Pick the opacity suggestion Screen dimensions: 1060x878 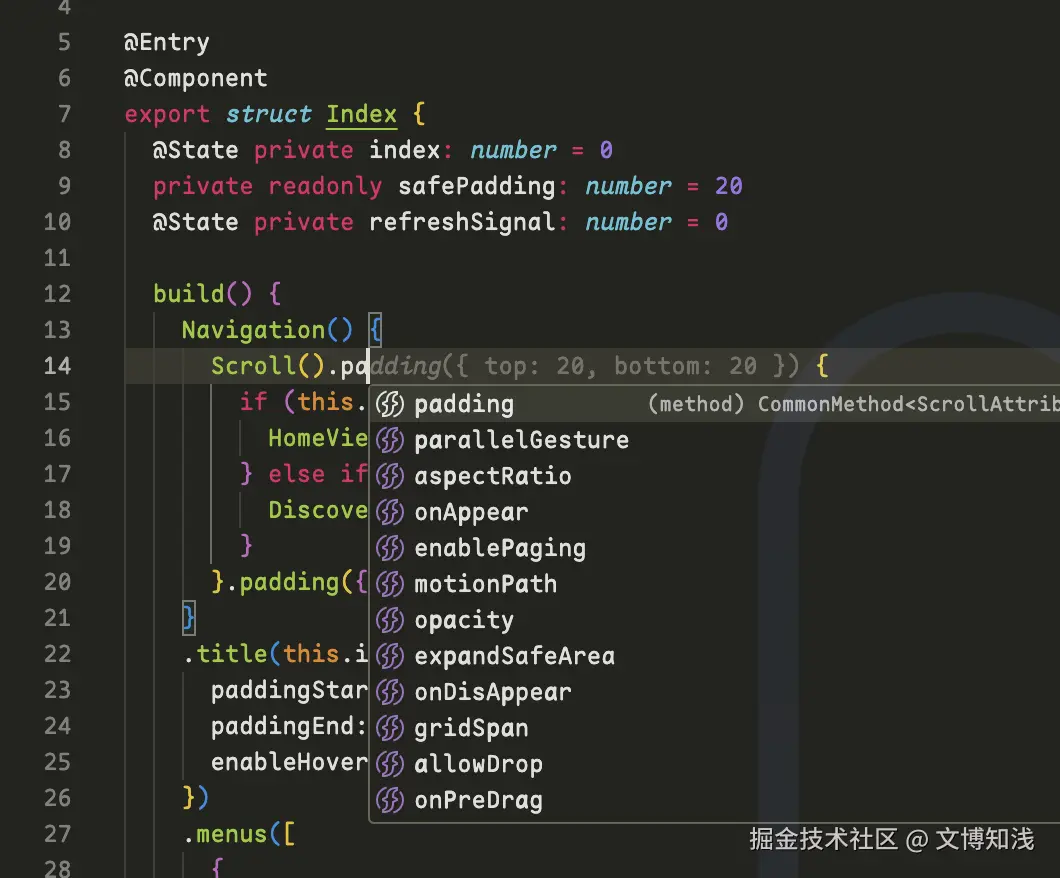(x=715, y=620)
